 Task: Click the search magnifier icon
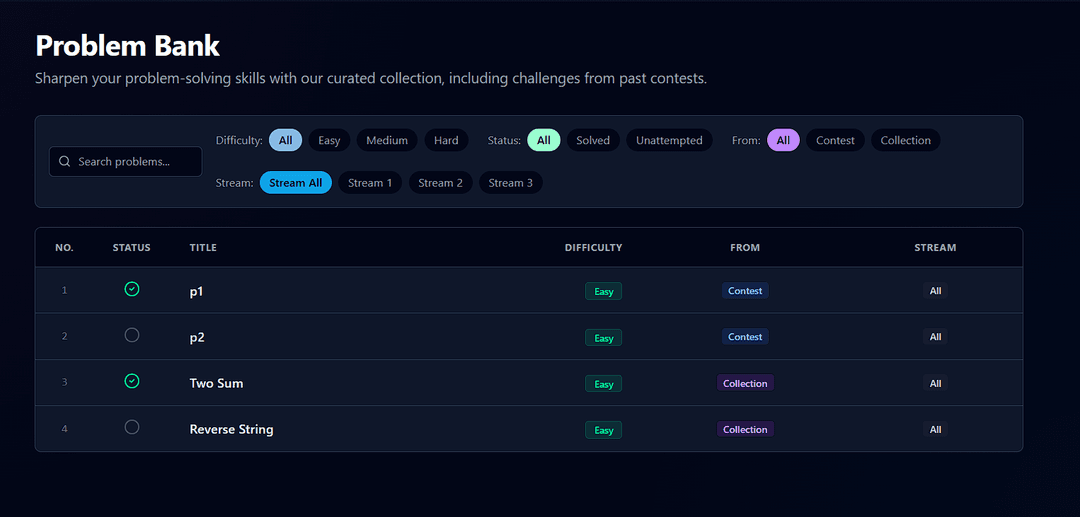[x=65, y=162]
